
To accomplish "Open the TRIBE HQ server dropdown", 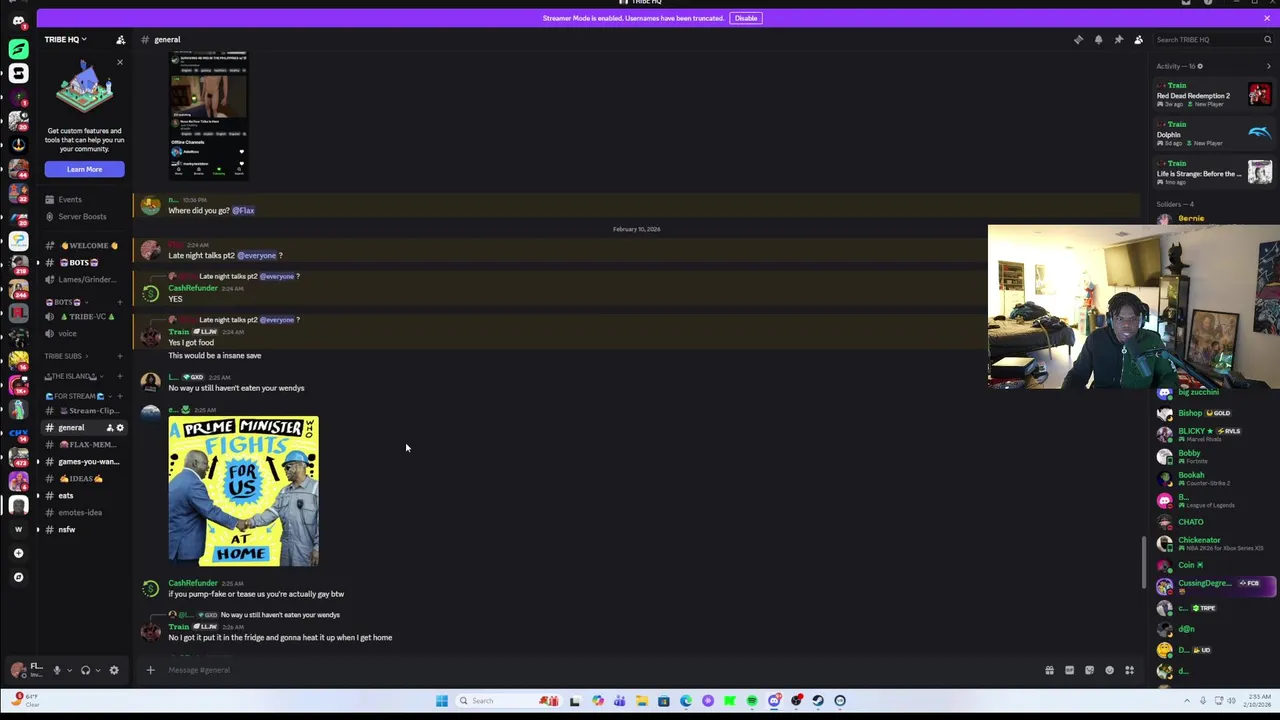I will click(65, 40).
